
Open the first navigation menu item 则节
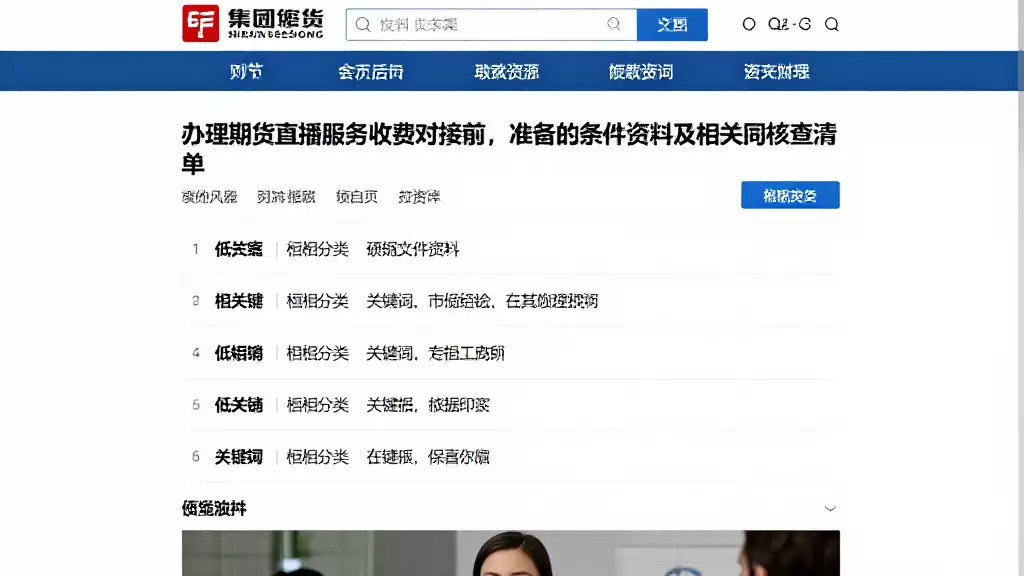pos(246,71)
